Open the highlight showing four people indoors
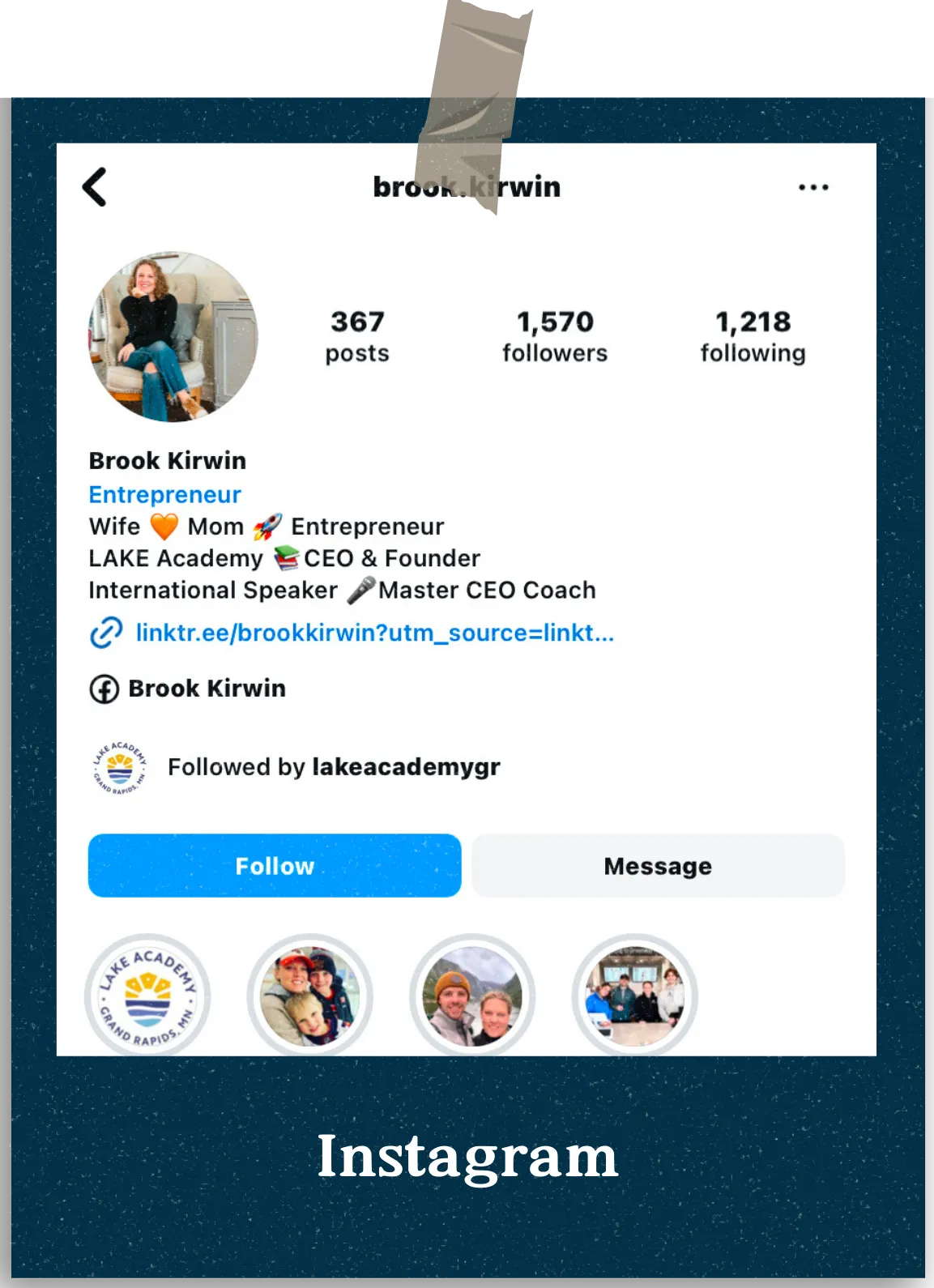 635,996
